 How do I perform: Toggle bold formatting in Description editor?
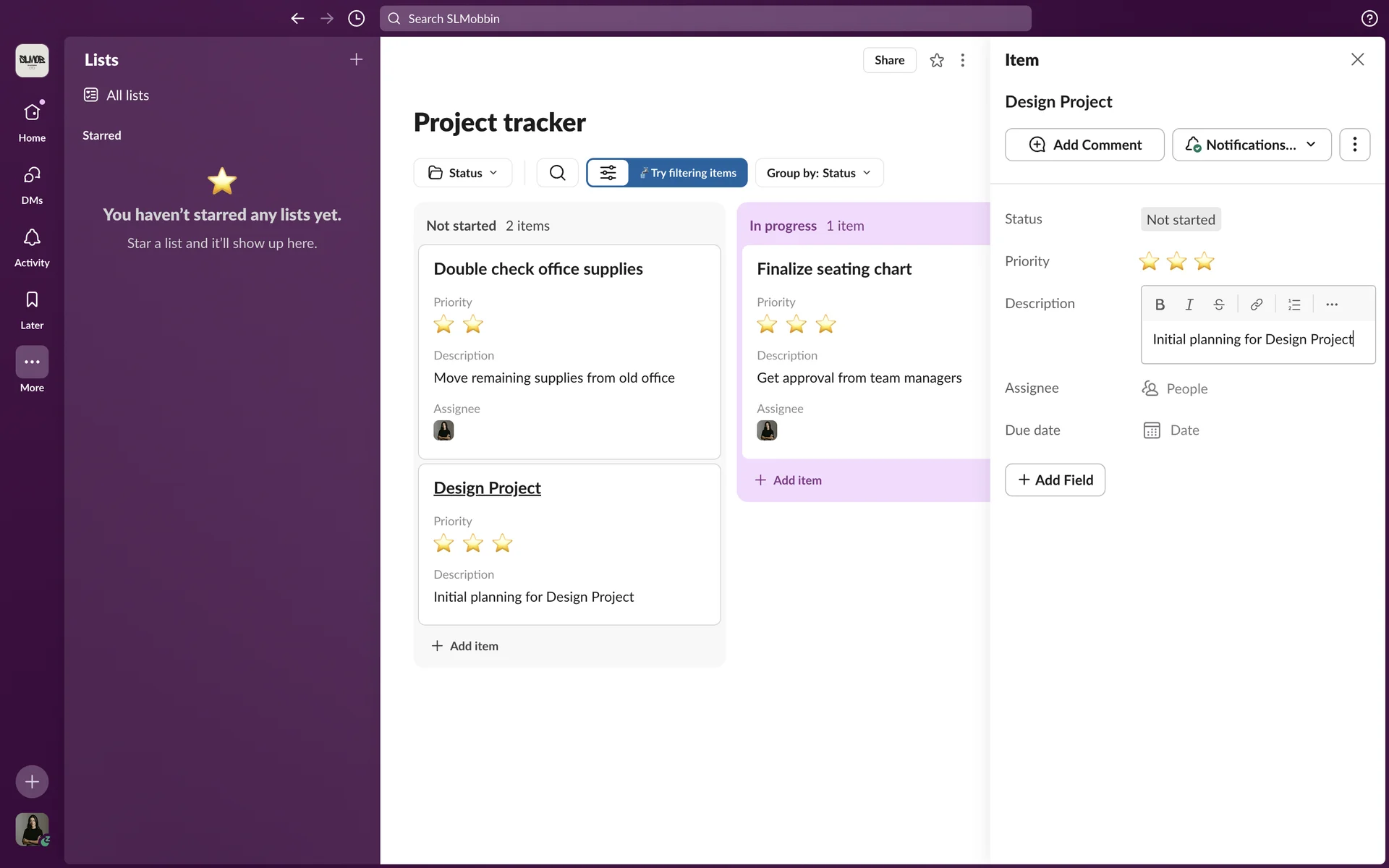(1160, 305)
